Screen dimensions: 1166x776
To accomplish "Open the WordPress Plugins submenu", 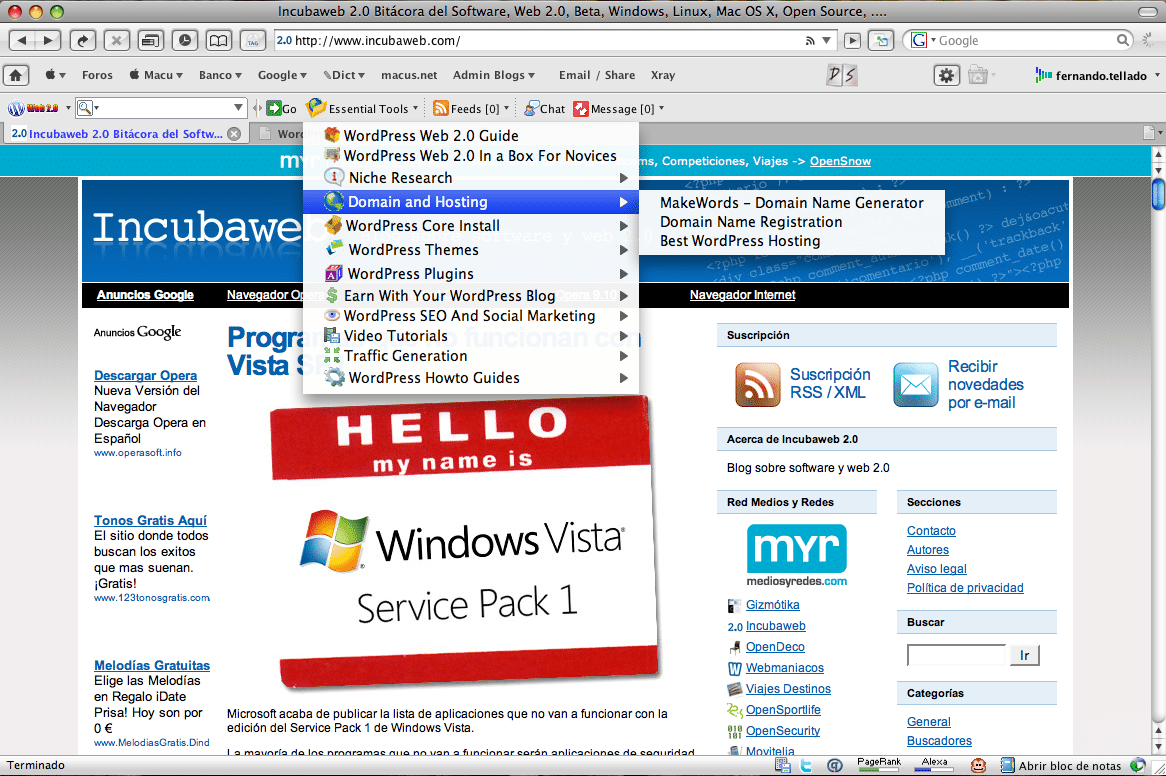I will point(471,274).
